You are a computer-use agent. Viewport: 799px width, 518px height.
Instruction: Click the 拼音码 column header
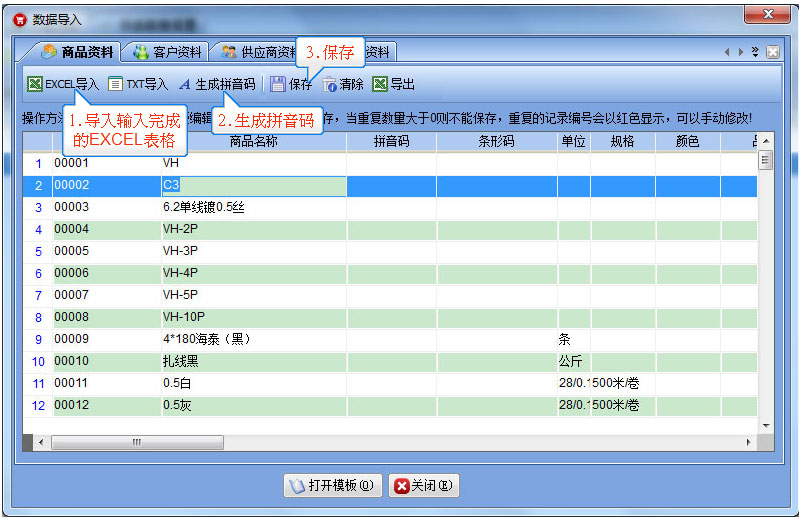pos(391,142)
